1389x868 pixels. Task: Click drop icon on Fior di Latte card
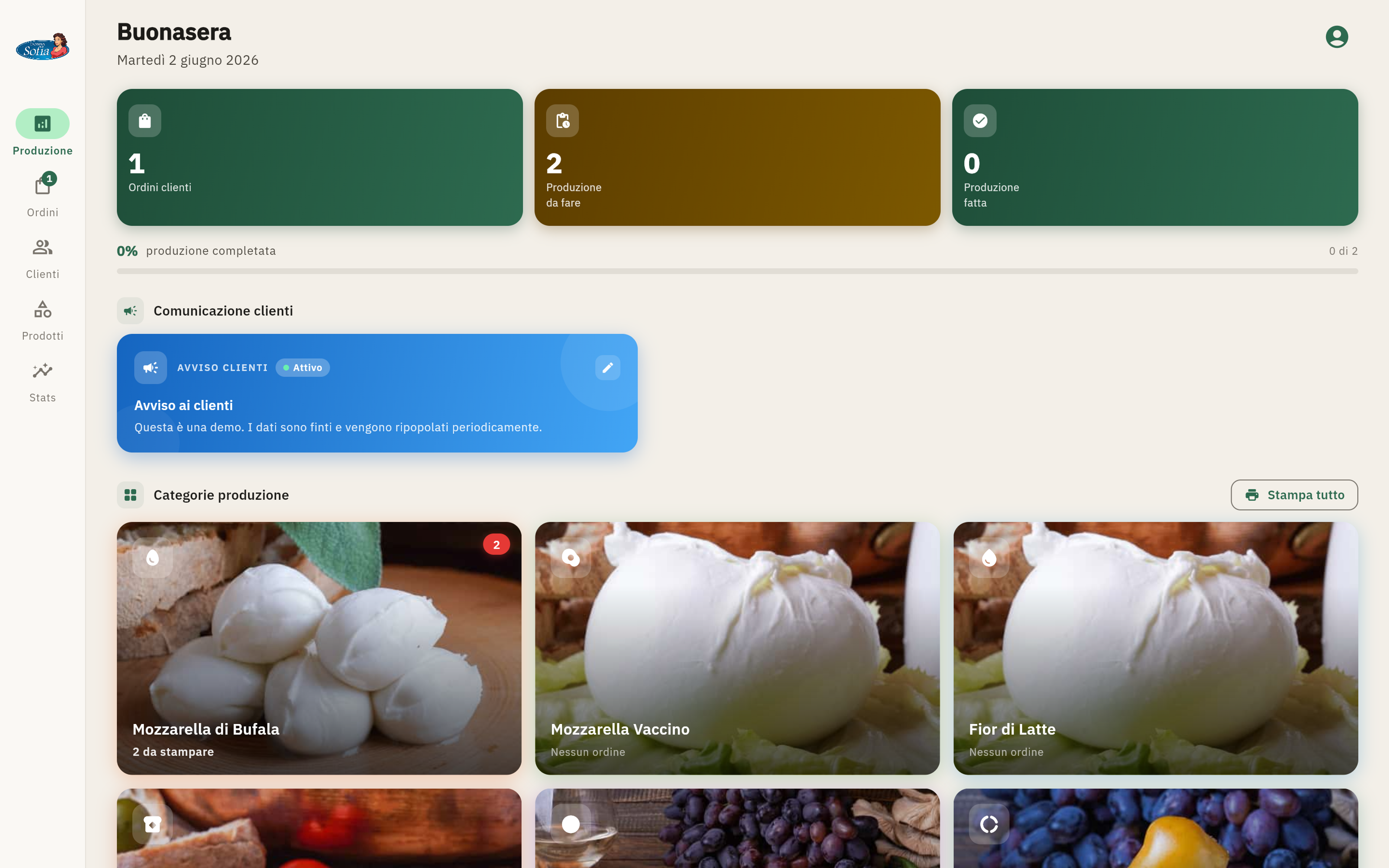pos(989,557)
